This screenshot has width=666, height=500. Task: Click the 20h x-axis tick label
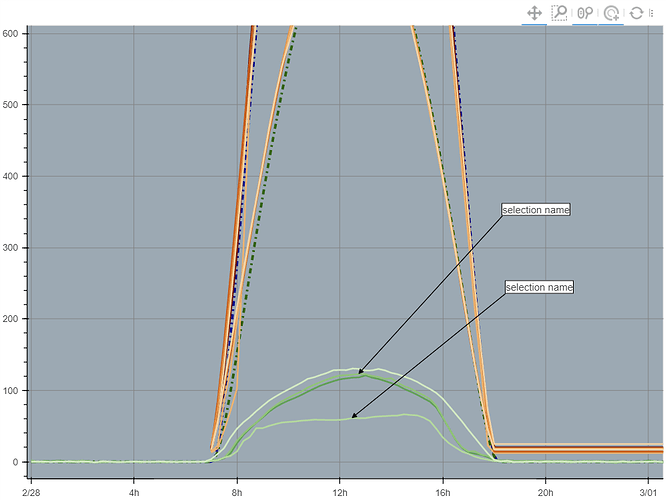[545, 493]
